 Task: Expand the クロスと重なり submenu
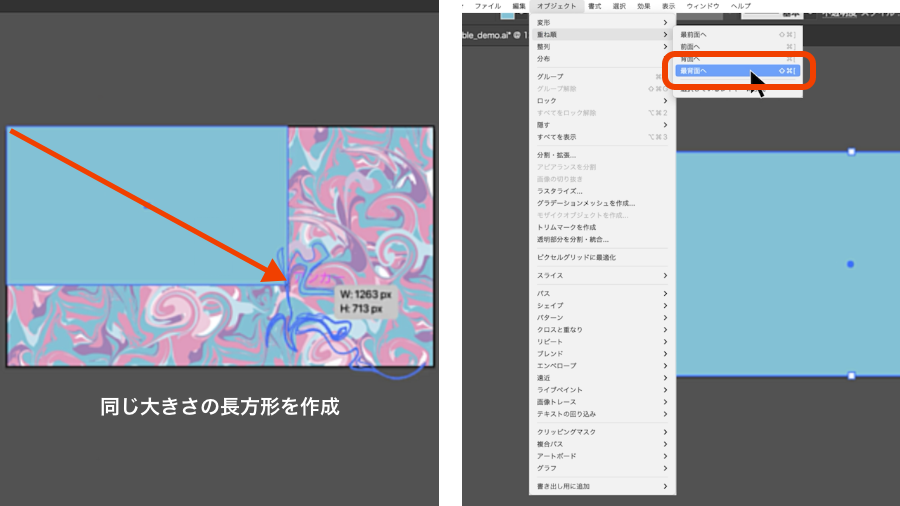coord(602,329)
